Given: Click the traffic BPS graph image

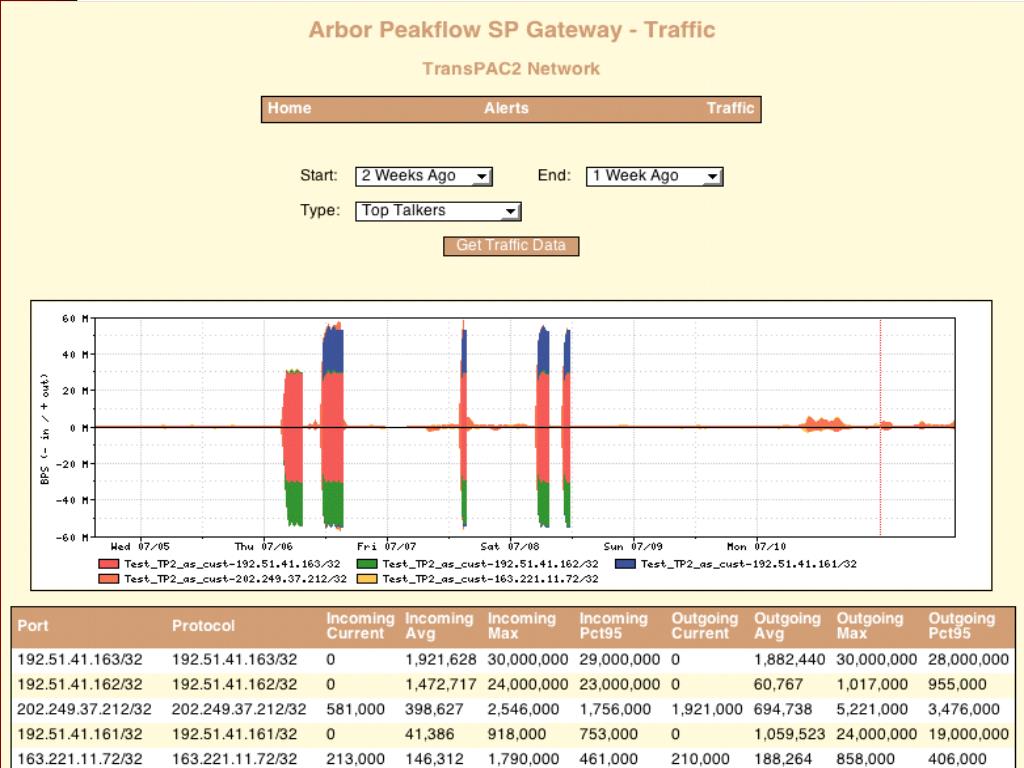Looking at the screenshot, I should (x=511, y=445).
